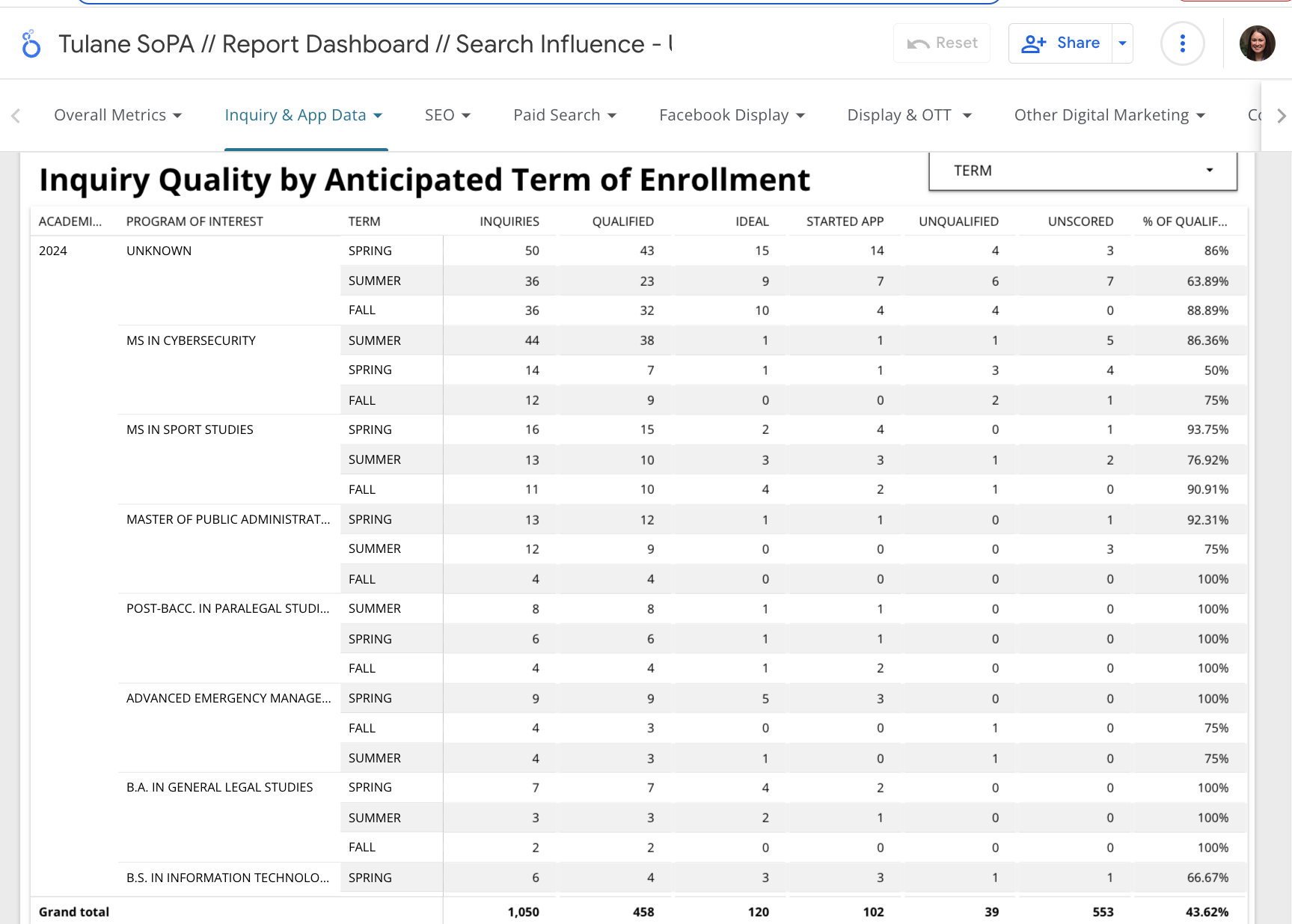
Task: Open the three-dot more options menu
Action: pyautogui.click(x=1182, y=43)
